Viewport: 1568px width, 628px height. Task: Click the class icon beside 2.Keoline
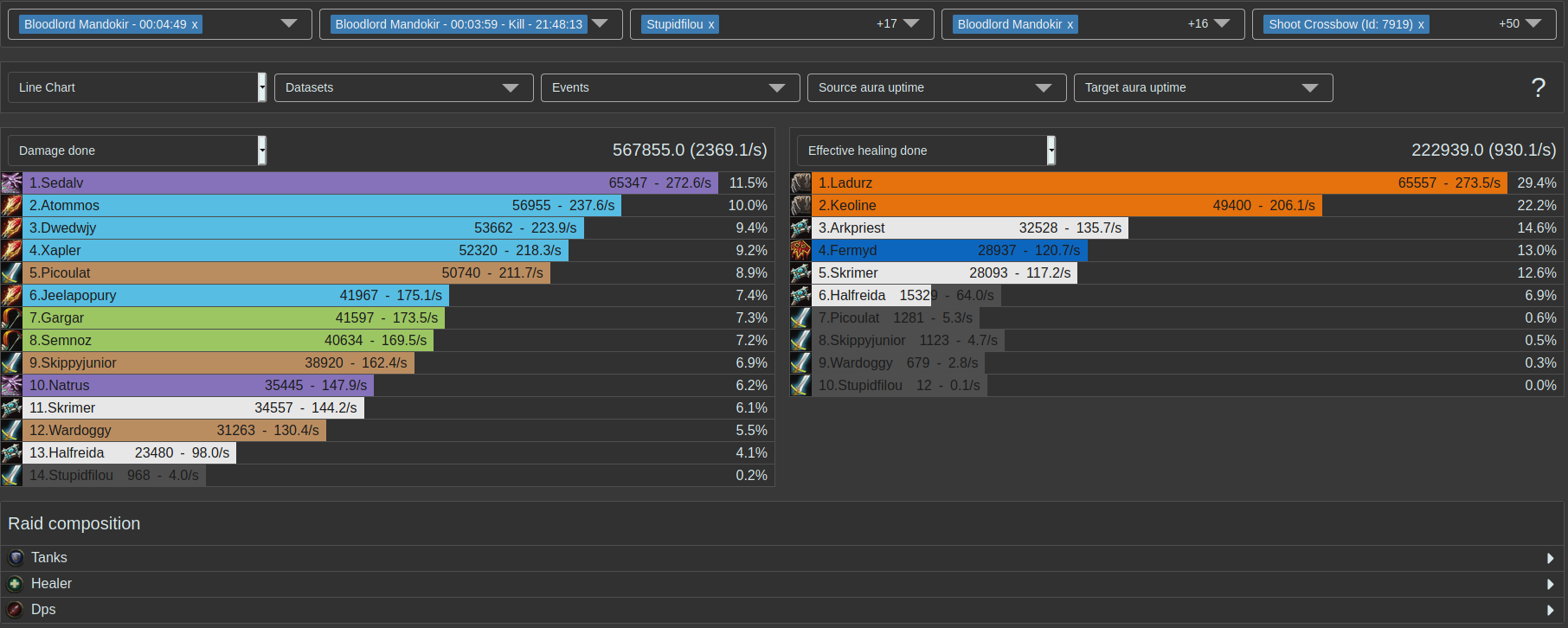pos(800,205)
